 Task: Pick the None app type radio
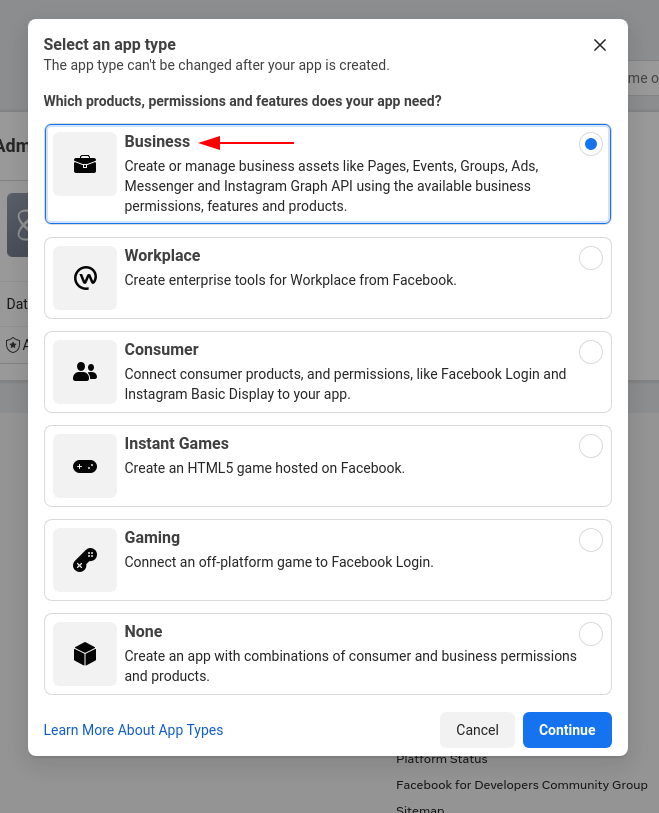point(591,634)
